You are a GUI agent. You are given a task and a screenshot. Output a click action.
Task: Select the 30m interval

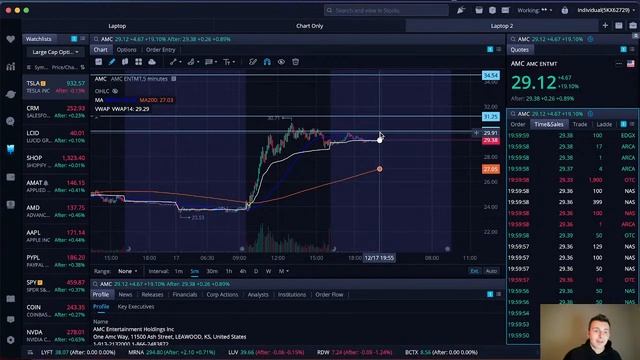[212, 271]
